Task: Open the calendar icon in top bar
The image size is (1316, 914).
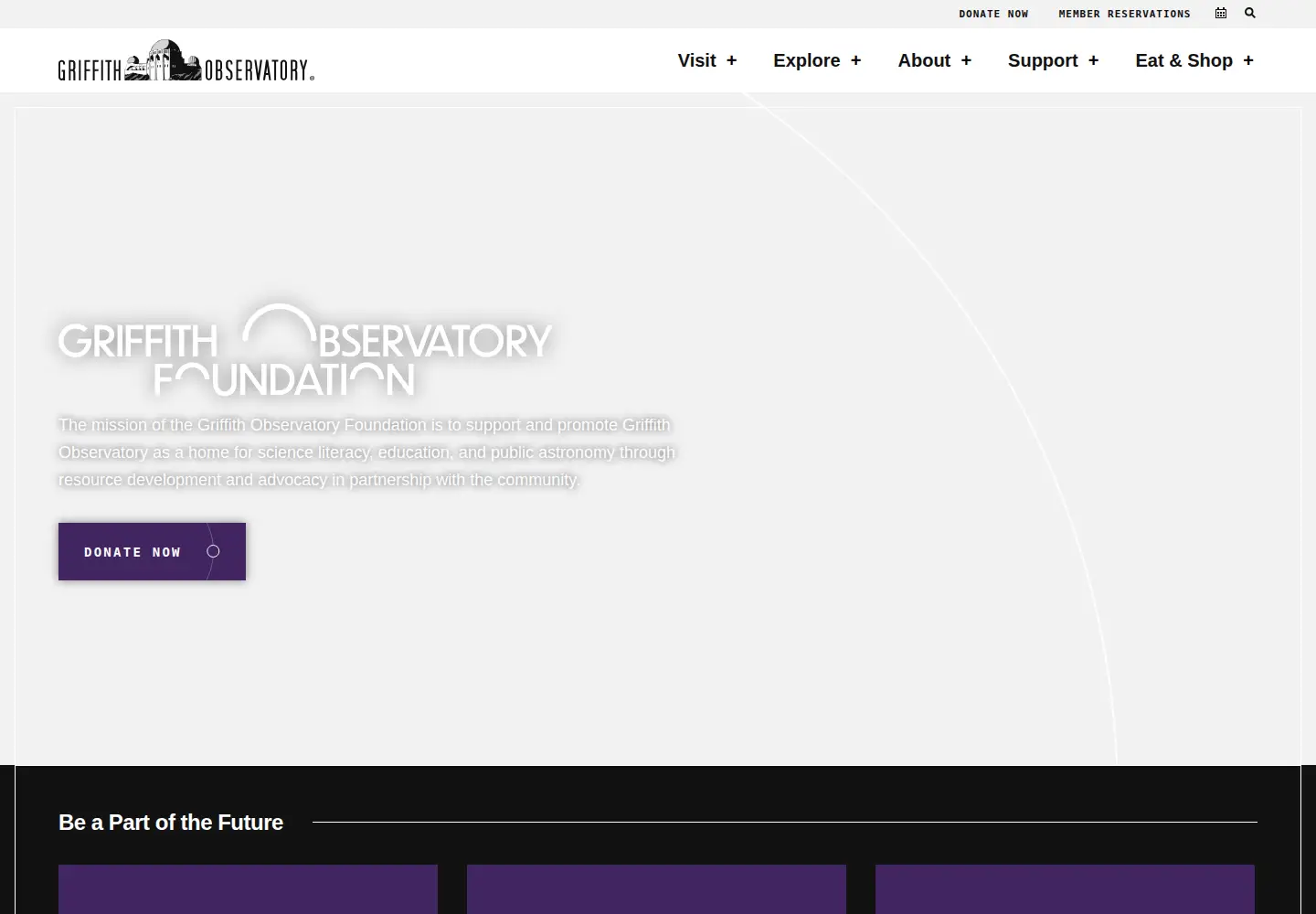Action: (x=1221, y=13)
